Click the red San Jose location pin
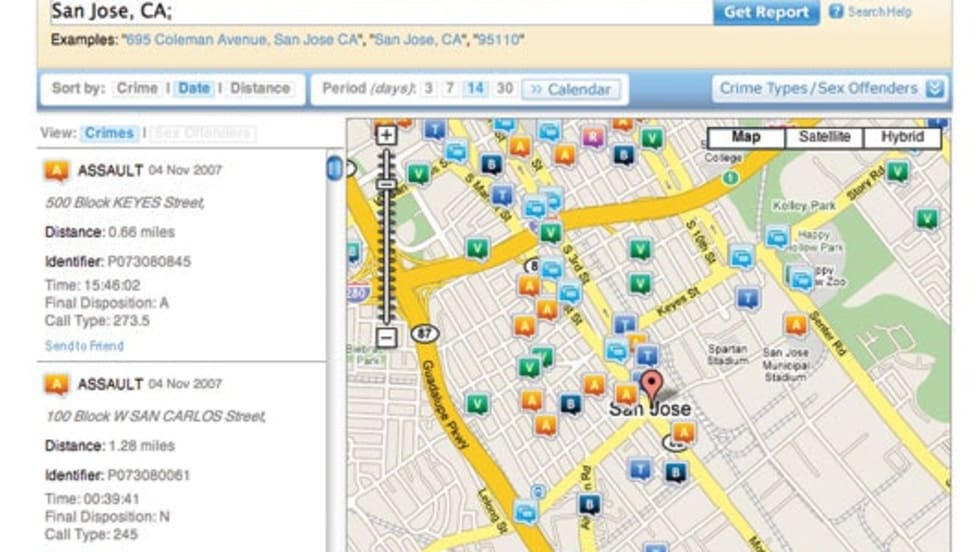The width and height of the screenshot is (980, 552). [651, 385]
